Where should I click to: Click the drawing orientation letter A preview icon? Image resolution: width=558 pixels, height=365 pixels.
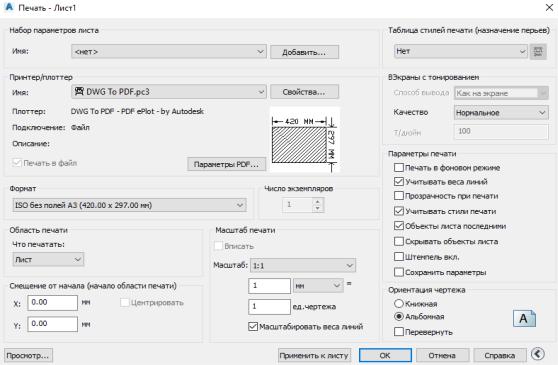524,318
